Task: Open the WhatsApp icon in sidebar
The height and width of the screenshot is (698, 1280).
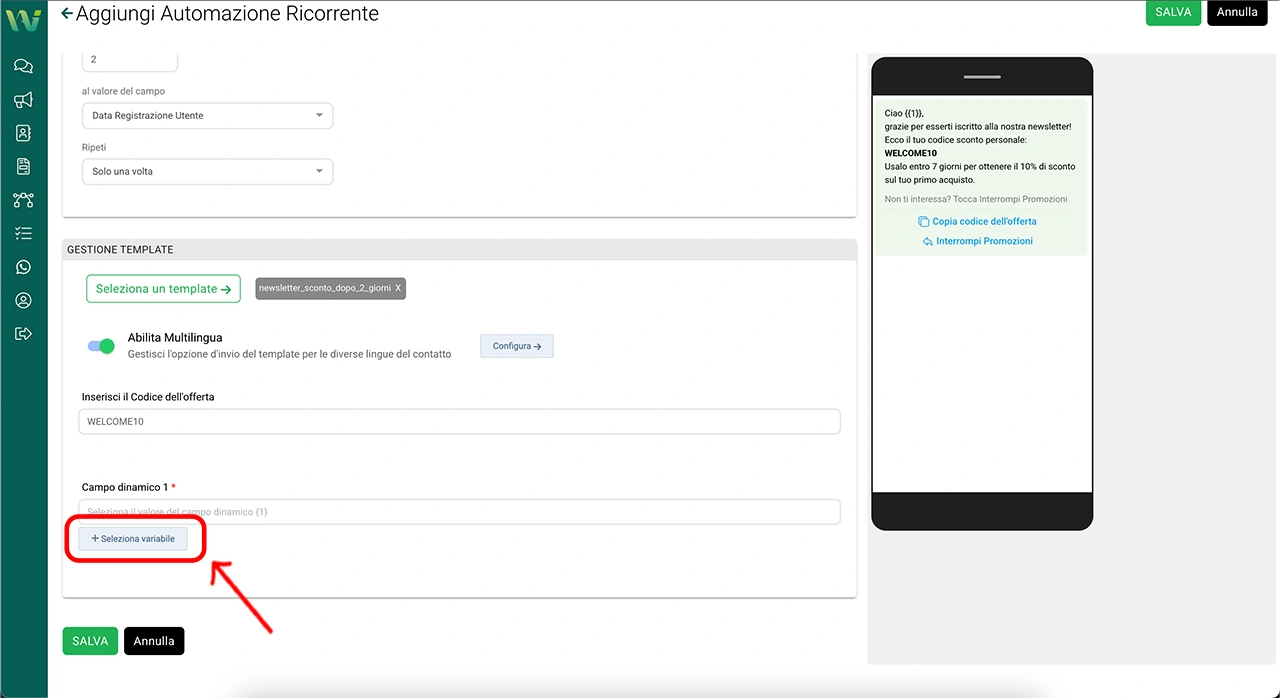Action: (23, 267)
